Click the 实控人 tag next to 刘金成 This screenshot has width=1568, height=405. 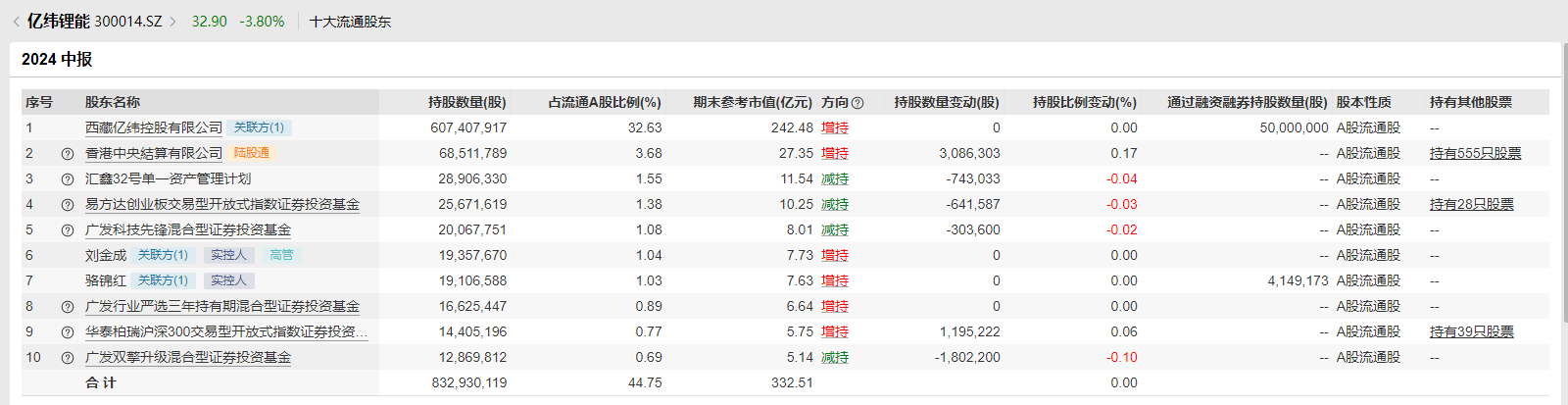coord(228,255)
